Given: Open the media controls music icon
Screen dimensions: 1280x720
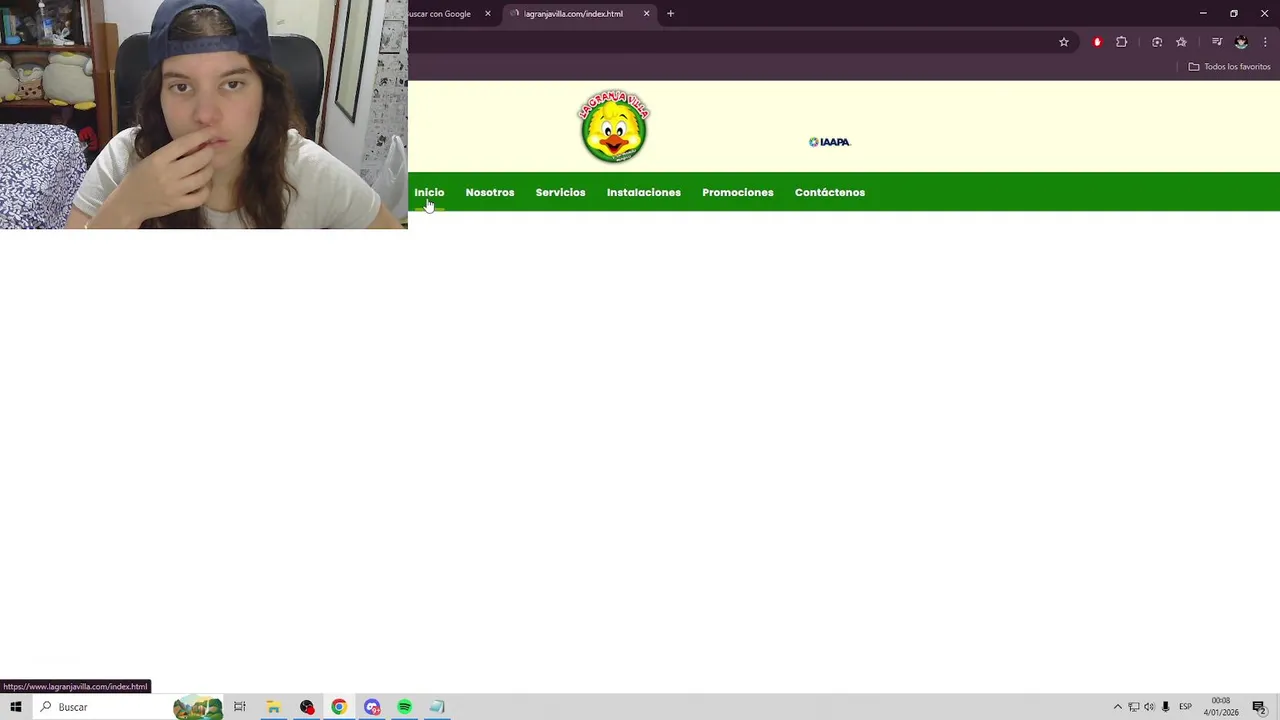Looking at the screenshot, I should tap(1217, 42).
